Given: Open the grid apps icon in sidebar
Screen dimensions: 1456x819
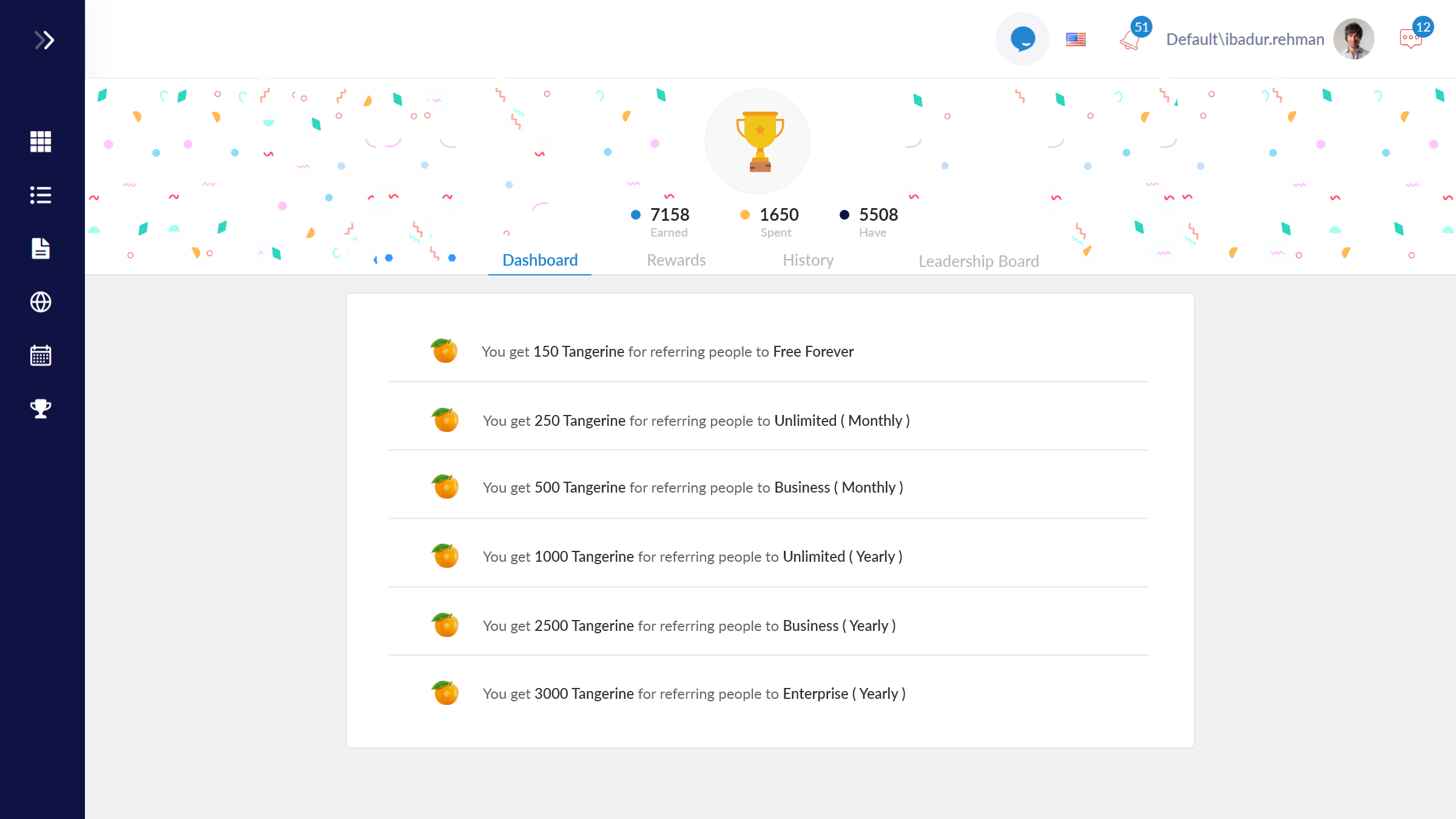Looking at the screenshot, I should tap(41, 141).
